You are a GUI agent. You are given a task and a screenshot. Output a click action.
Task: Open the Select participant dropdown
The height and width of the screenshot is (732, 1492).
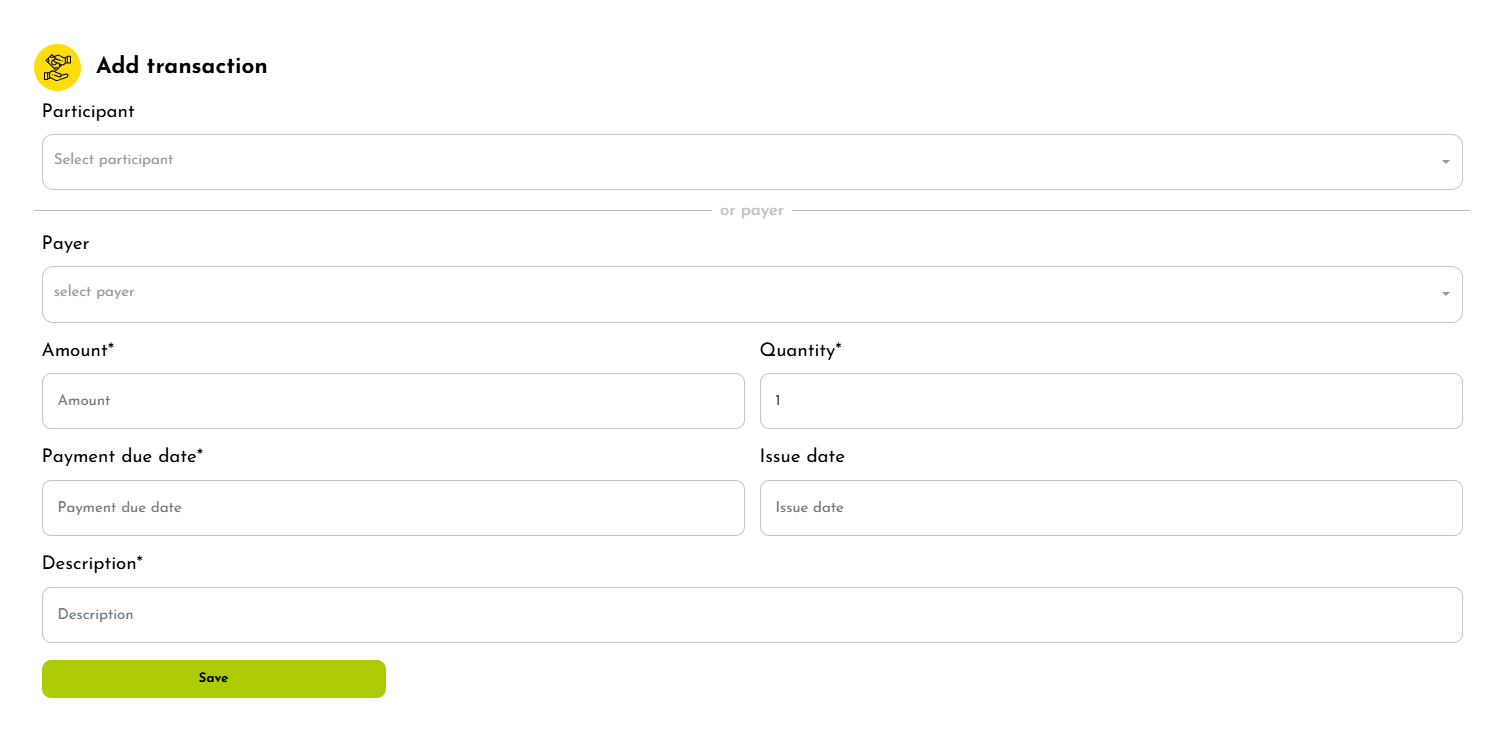(740, 161)
